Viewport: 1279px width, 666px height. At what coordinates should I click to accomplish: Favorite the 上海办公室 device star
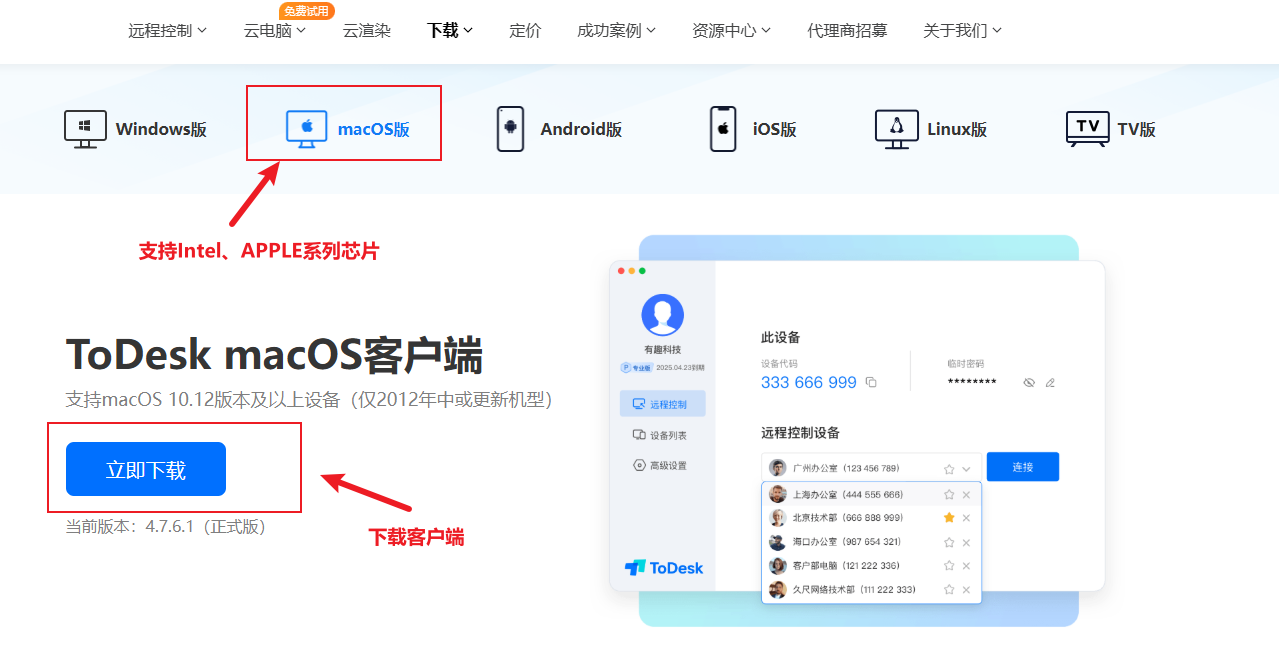(x=949, y=495)
